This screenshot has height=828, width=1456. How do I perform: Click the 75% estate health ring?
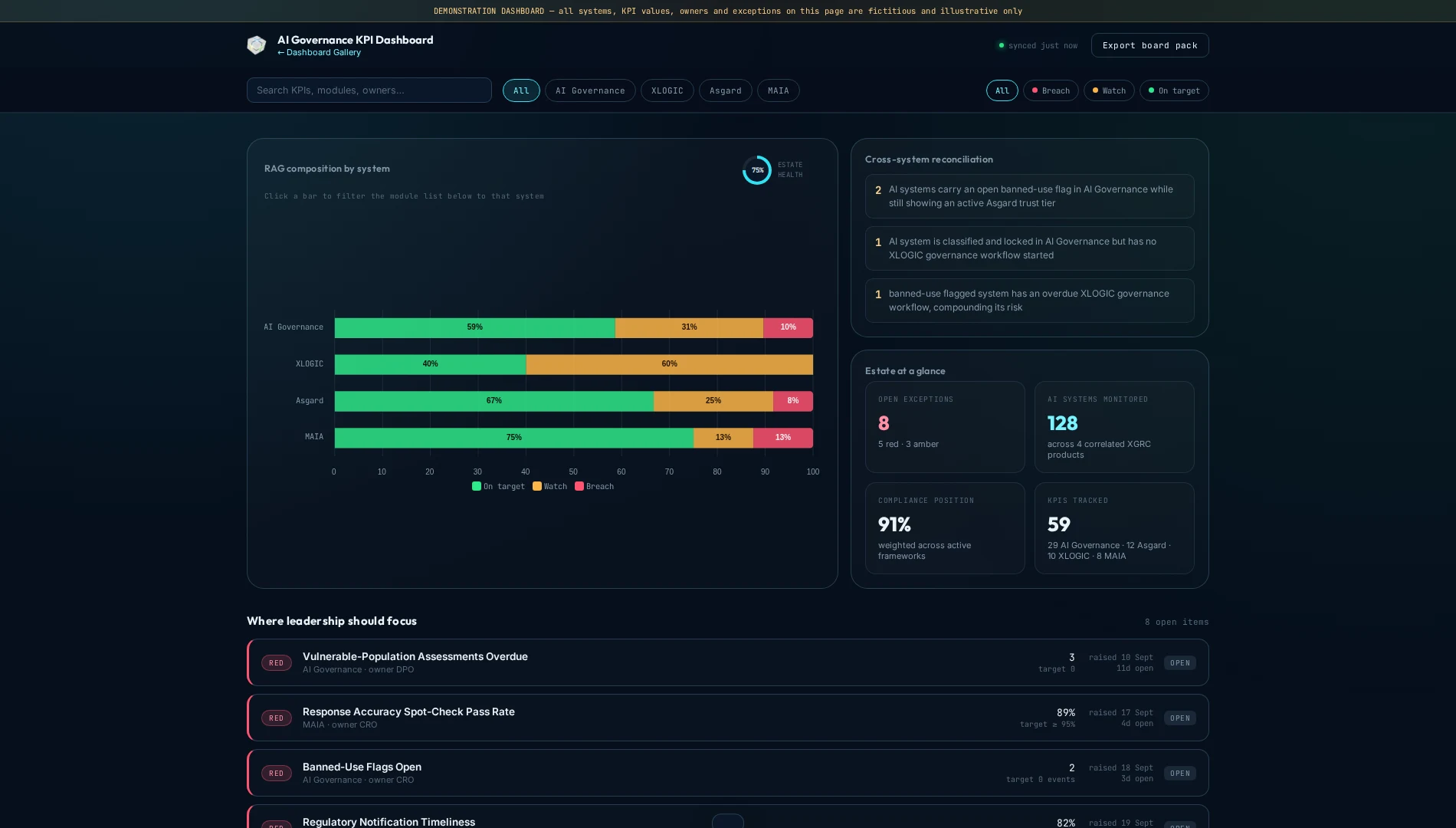pos(757,170)
